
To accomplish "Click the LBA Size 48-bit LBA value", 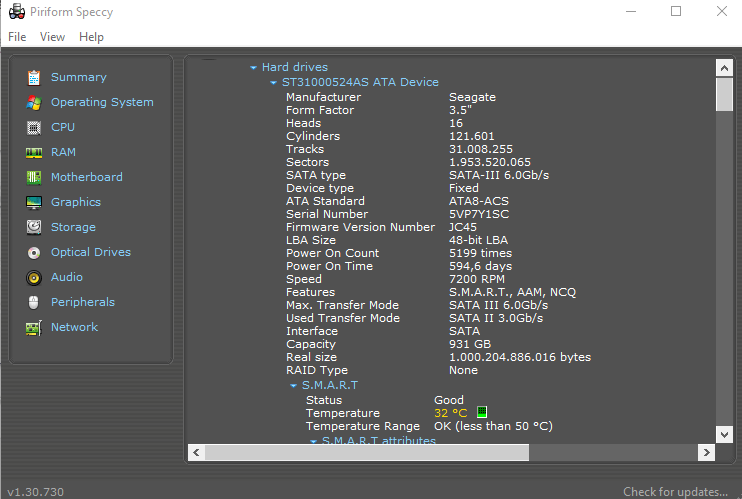I will tap(478, 240).
